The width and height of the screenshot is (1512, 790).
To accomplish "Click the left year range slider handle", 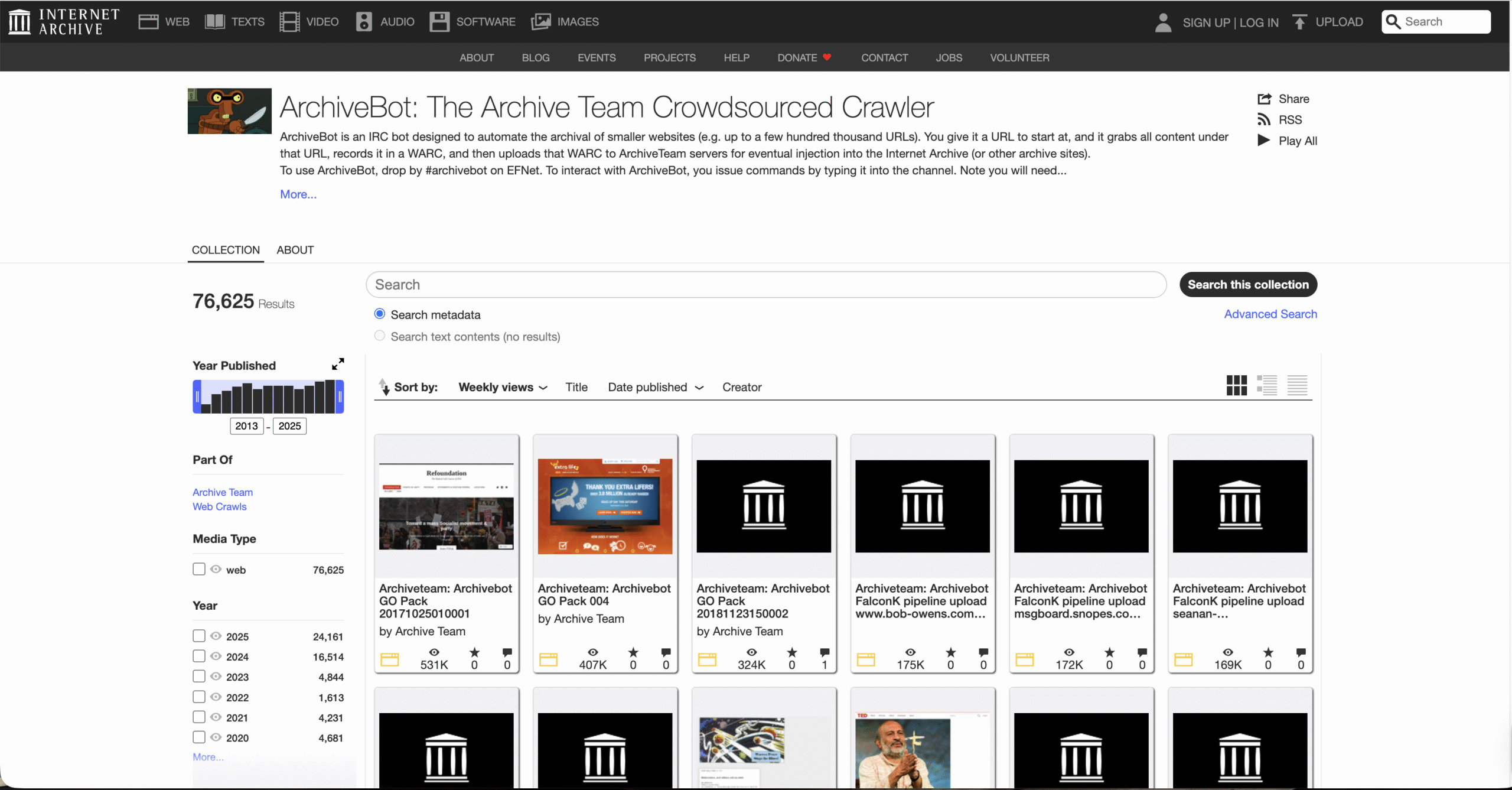I will coord(197,396).
